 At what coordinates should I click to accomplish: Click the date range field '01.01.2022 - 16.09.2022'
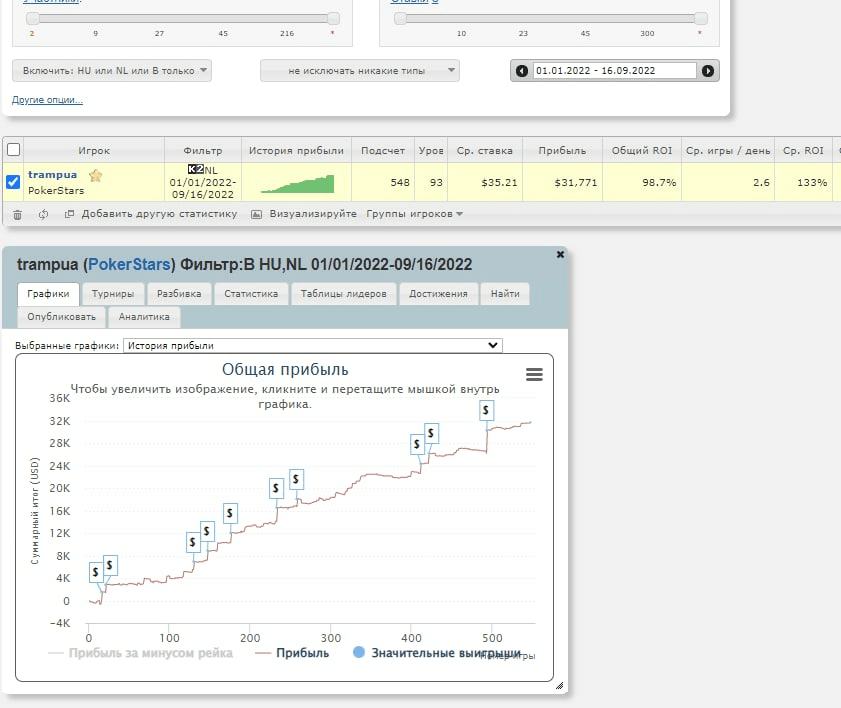(x=615, y=71)
